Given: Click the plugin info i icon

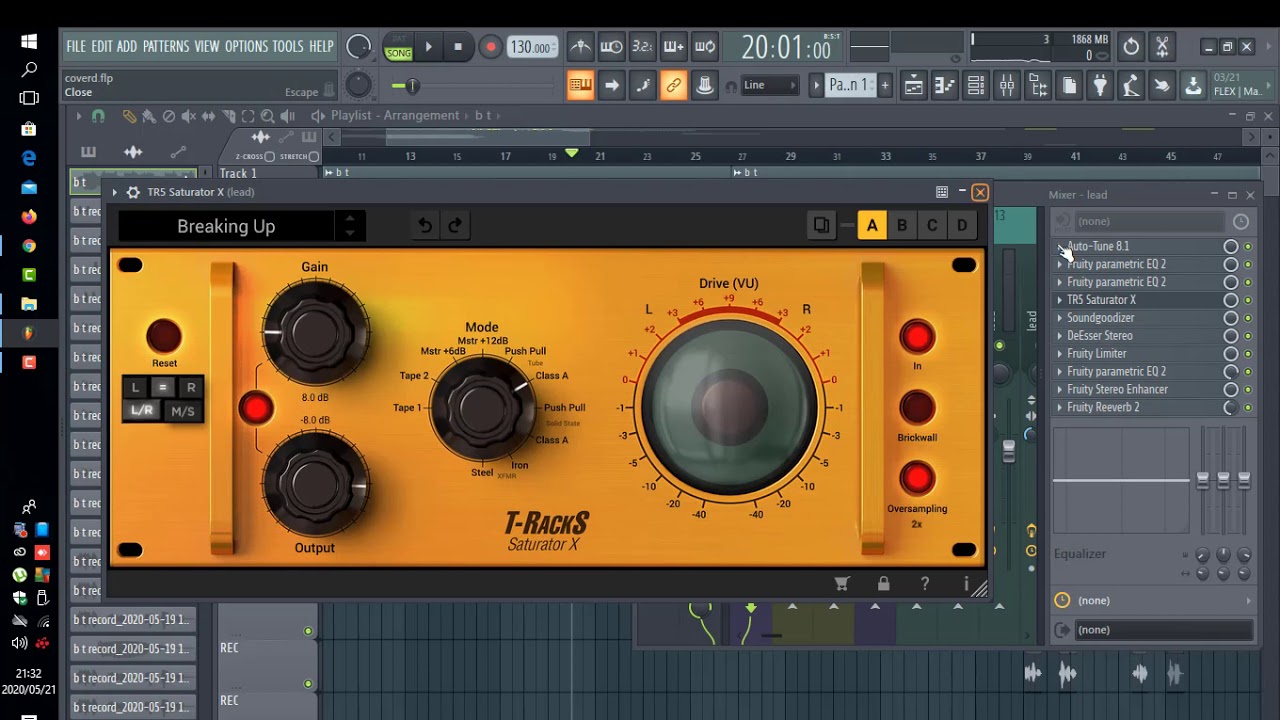Looking at the screenshot, I should tap(966, 583).
